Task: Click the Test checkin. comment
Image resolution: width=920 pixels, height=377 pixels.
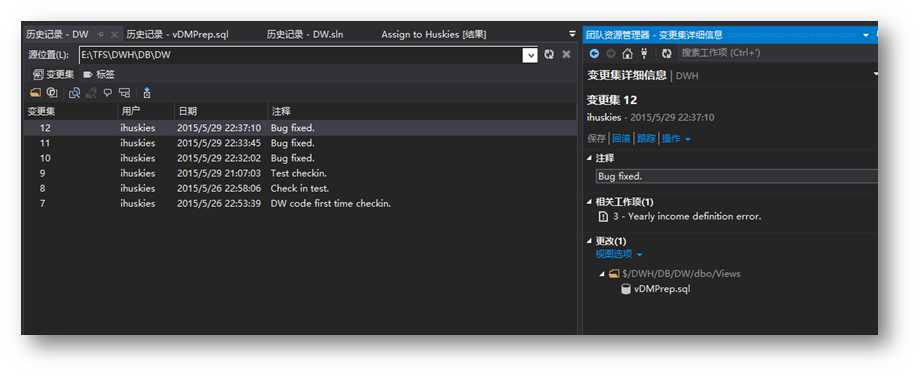Action: (299, 174)
